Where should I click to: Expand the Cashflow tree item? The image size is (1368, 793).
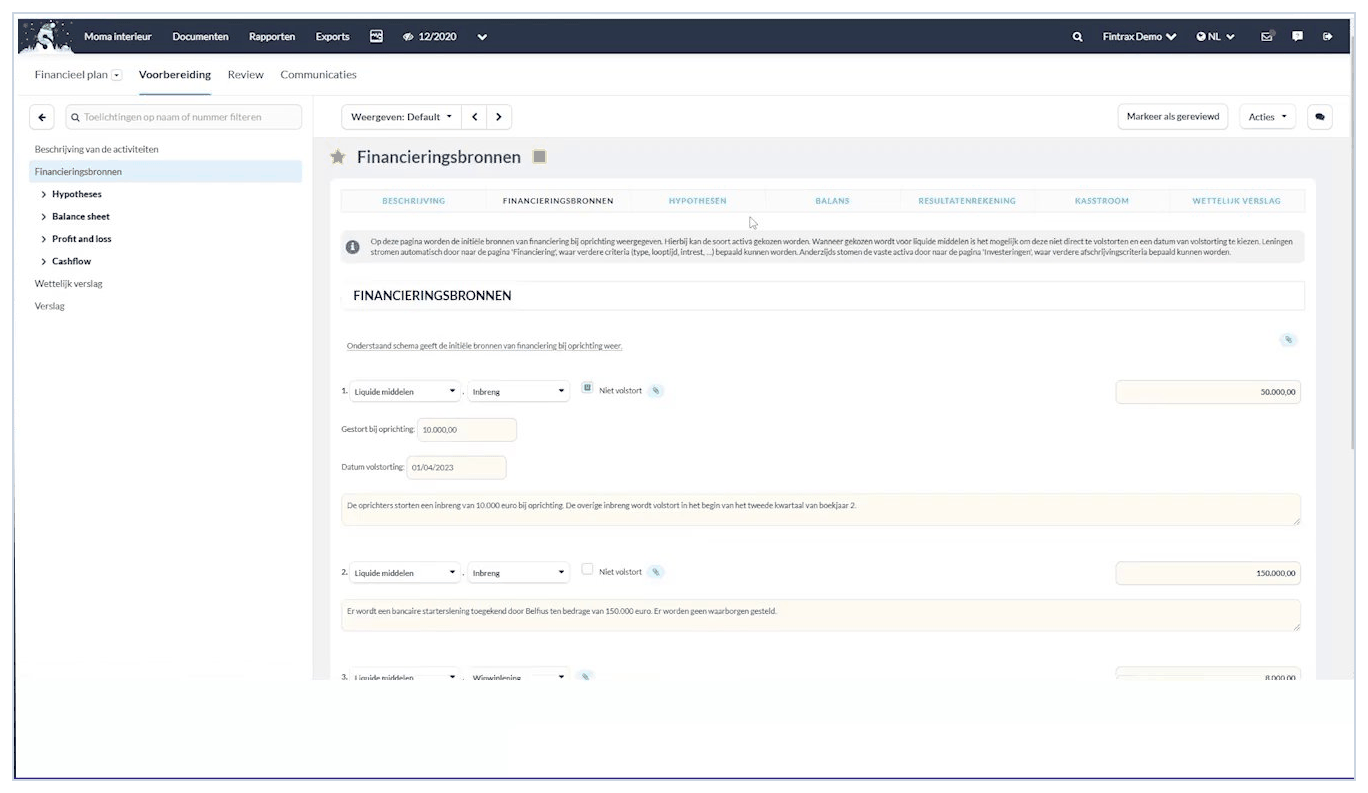point(44,261)
